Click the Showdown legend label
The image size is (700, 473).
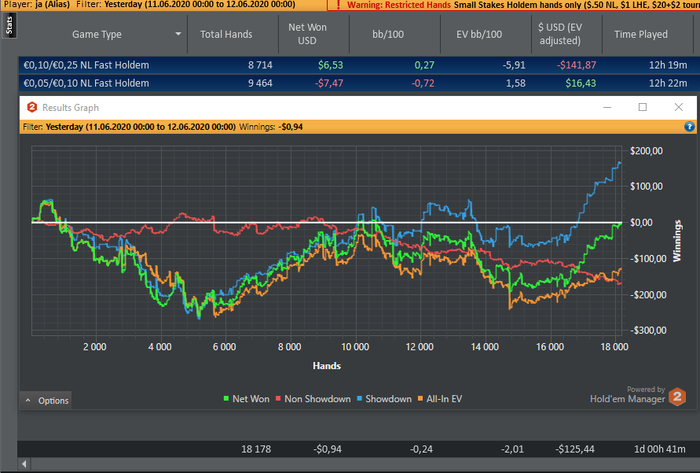click(388, 399)
